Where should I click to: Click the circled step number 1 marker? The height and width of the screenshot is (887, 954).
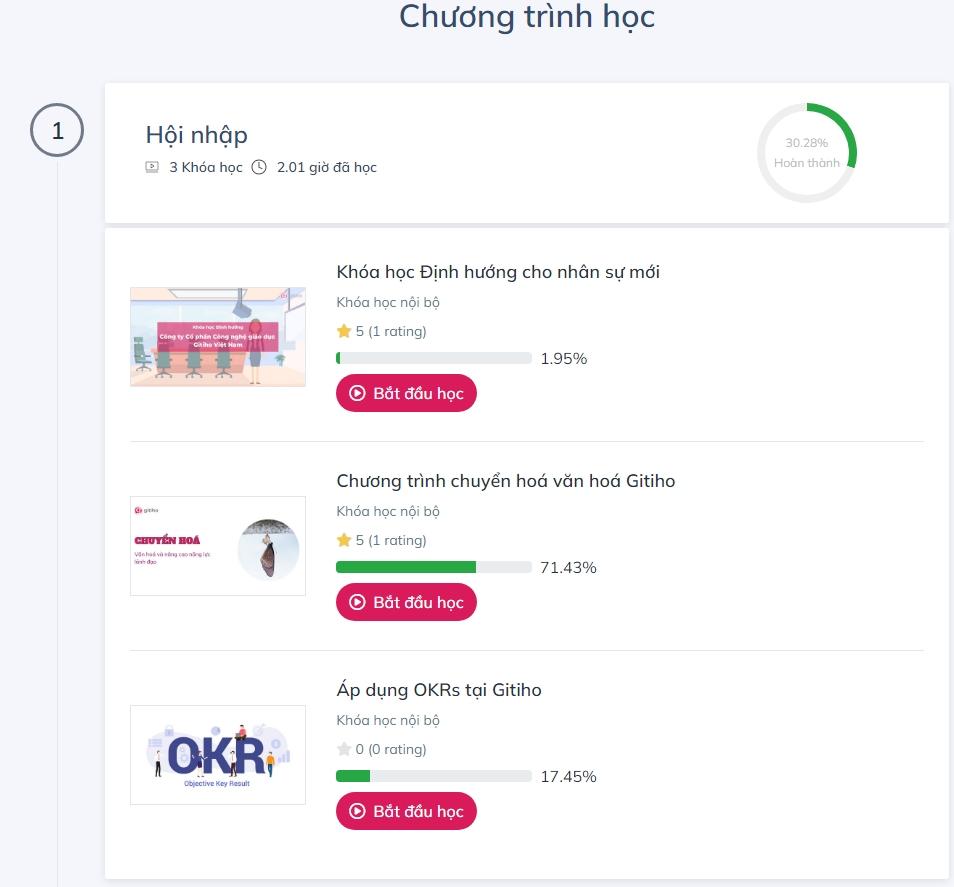pyautogui.click(x=57, y=130)
